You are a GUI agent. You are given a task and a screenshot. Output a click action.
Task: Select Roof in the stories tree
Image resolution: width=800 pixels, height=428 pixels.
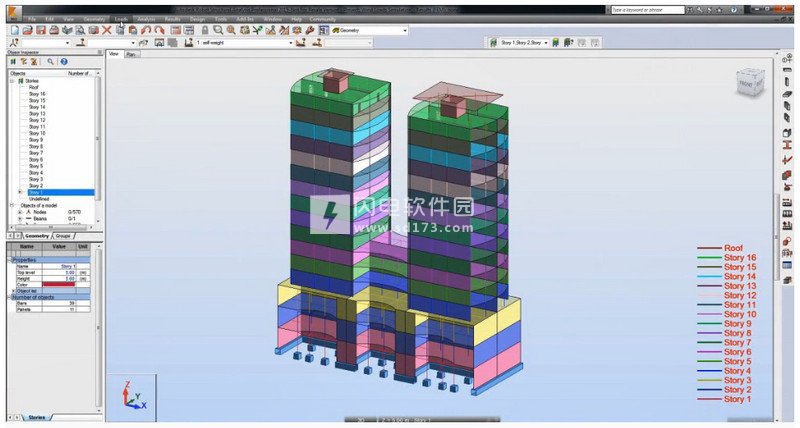pos(33,87)
